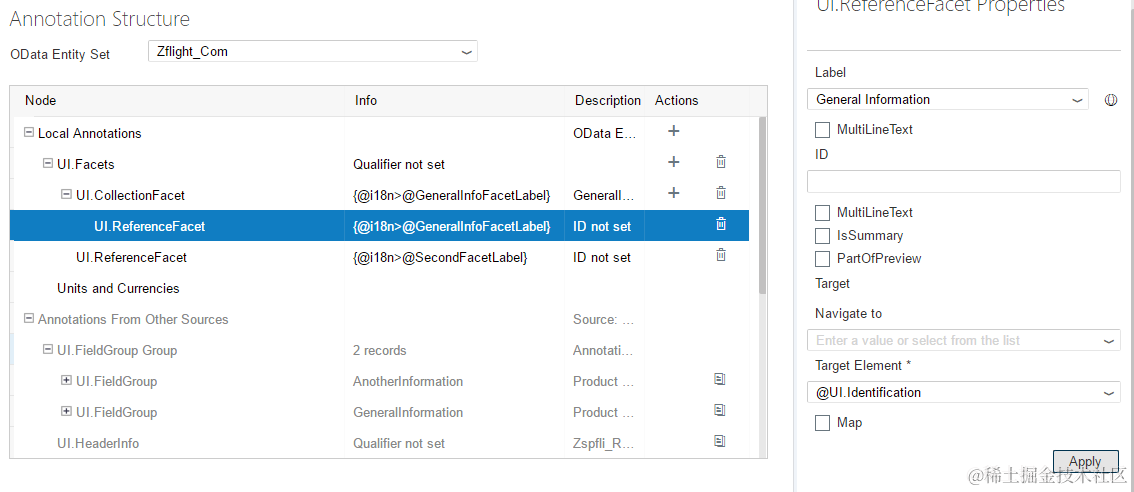The height and width of the screenshot is (492, 1134).
Task: Expand the AnotherInformation UI.FieldGroup
Action: pos(67,381)
